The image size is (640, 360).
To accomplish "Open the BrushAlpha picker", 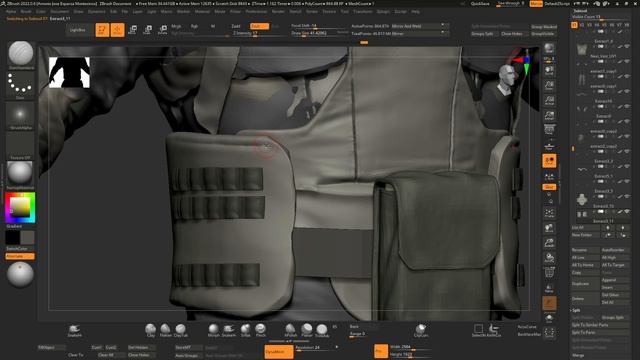I will click(x=20, y=116).
